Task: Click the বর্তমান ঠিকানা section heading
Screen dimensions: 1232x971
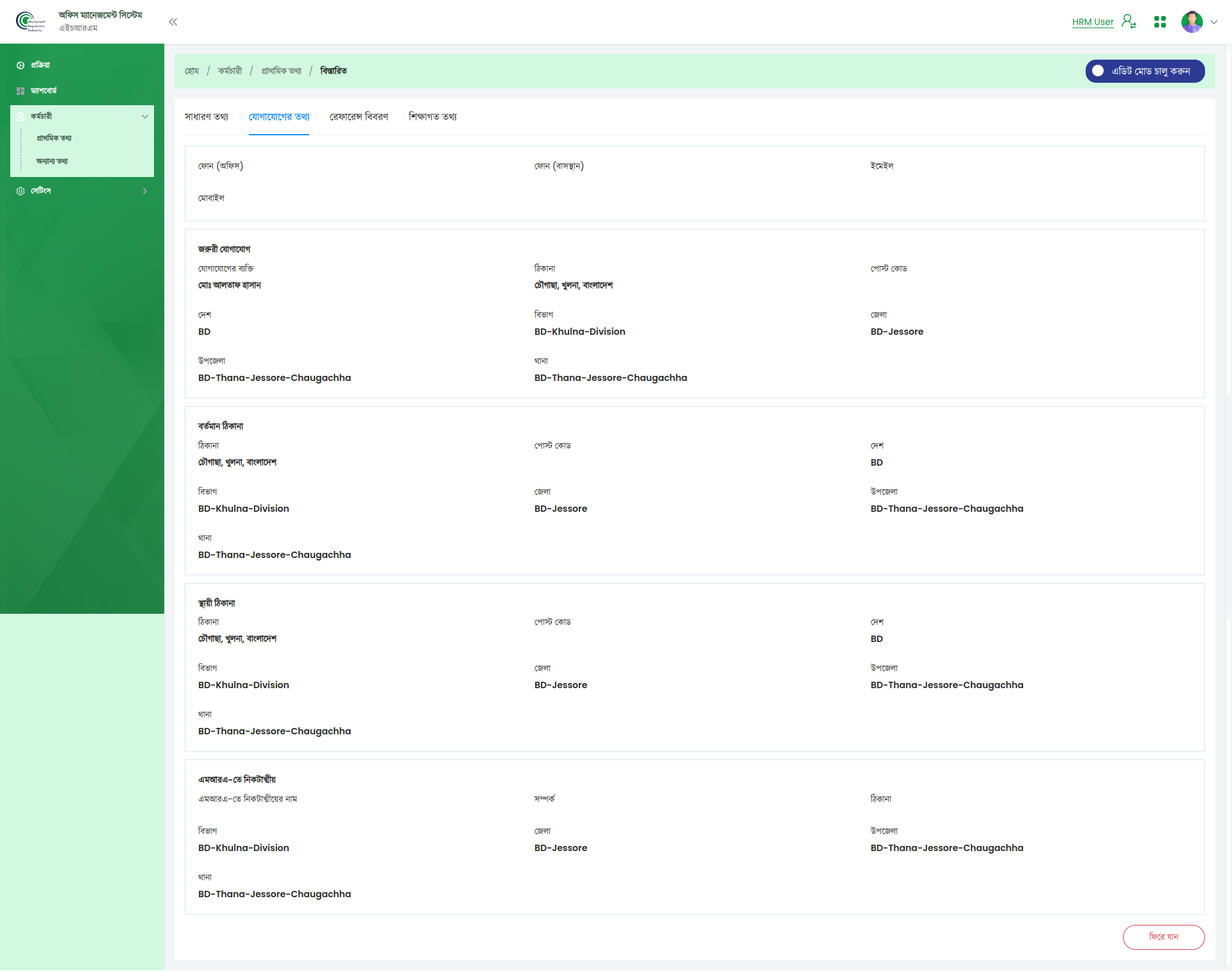Action: 221,426
